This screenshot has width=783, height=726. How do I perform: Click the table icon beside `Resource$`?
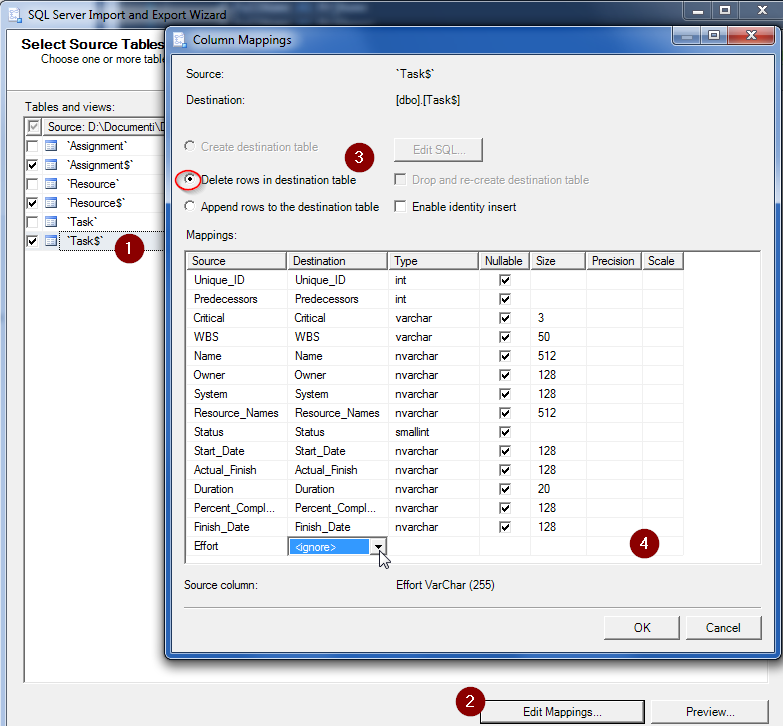(x=51, y=203)
